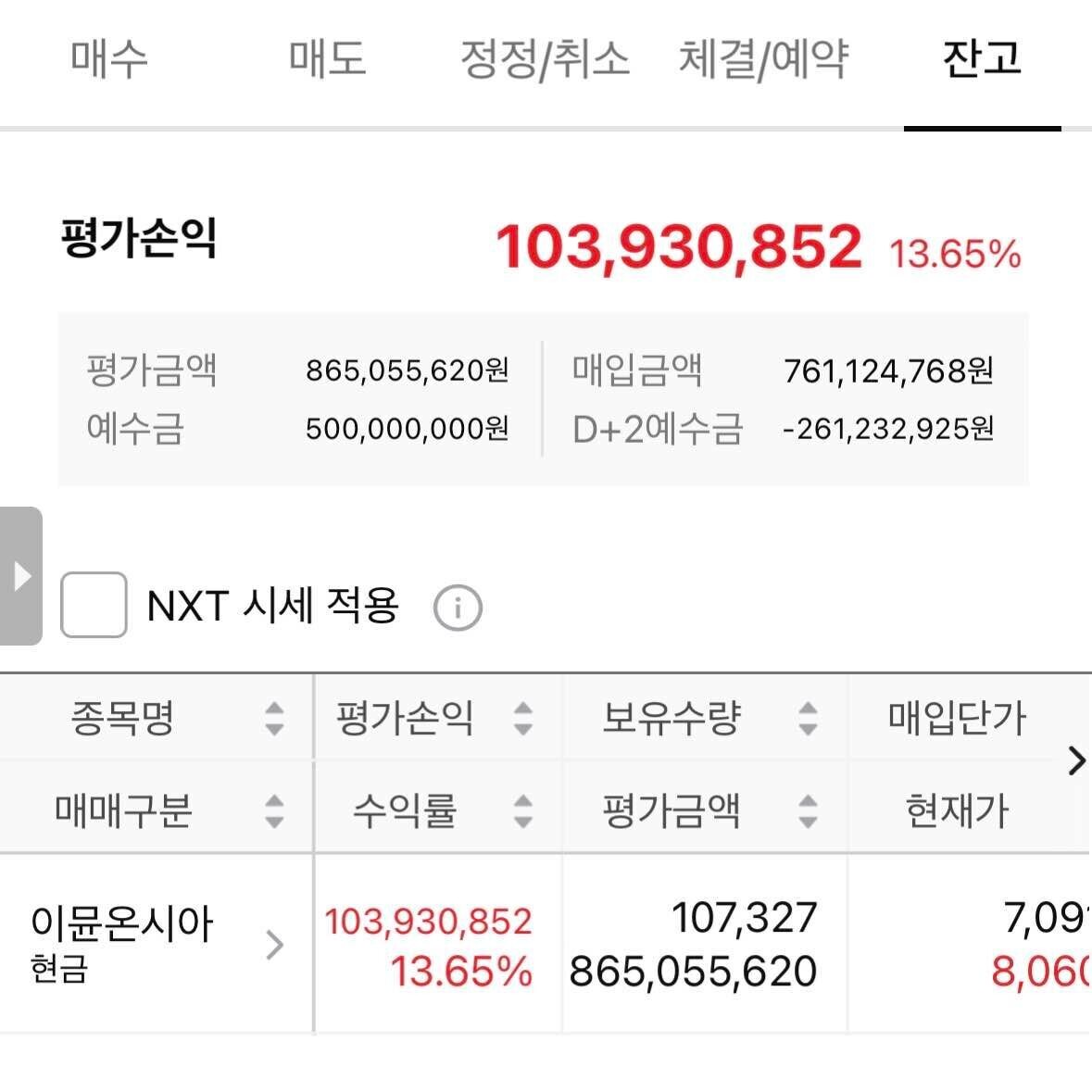Click the NXT price info icon
Screen dimensions: 1092x1092
pyautogui.click(x=458, y=609)
